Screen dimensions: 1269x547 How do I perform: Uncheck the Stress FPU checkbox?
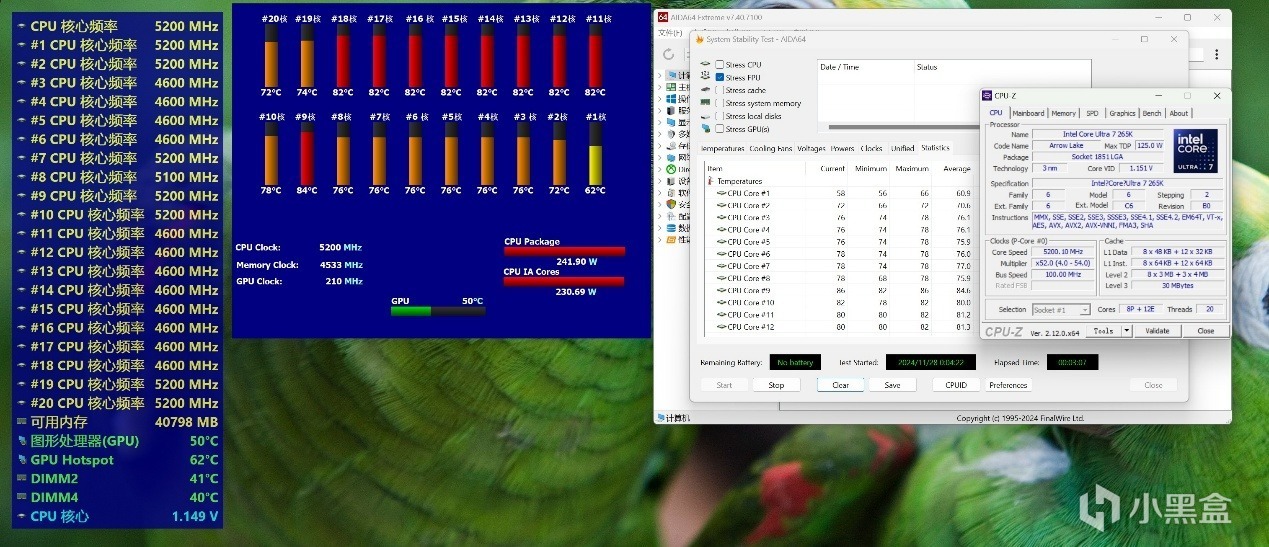(x=719, y=77)
